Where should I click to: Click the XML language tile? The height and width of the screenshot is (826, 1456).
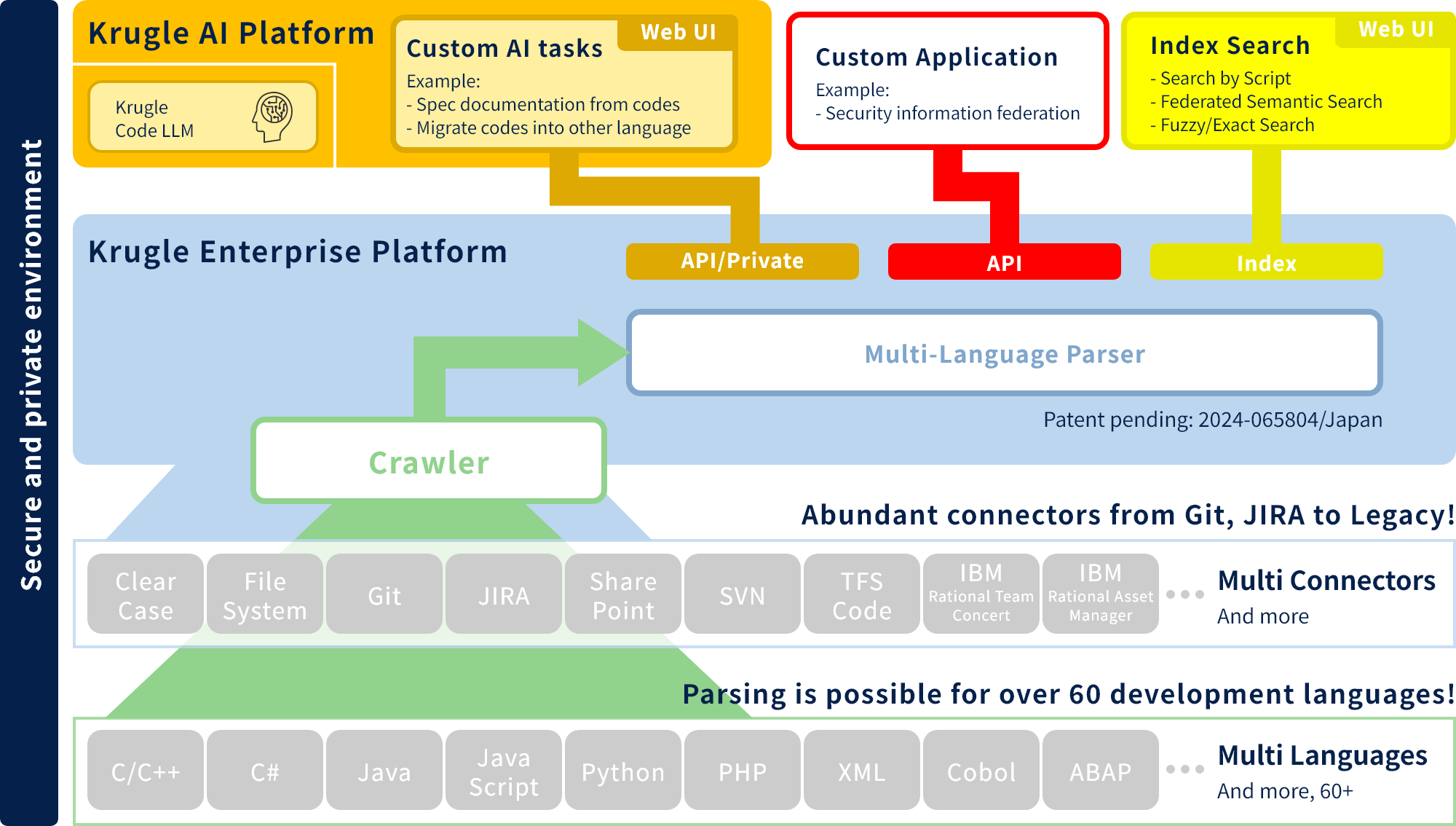click(862, 770)
